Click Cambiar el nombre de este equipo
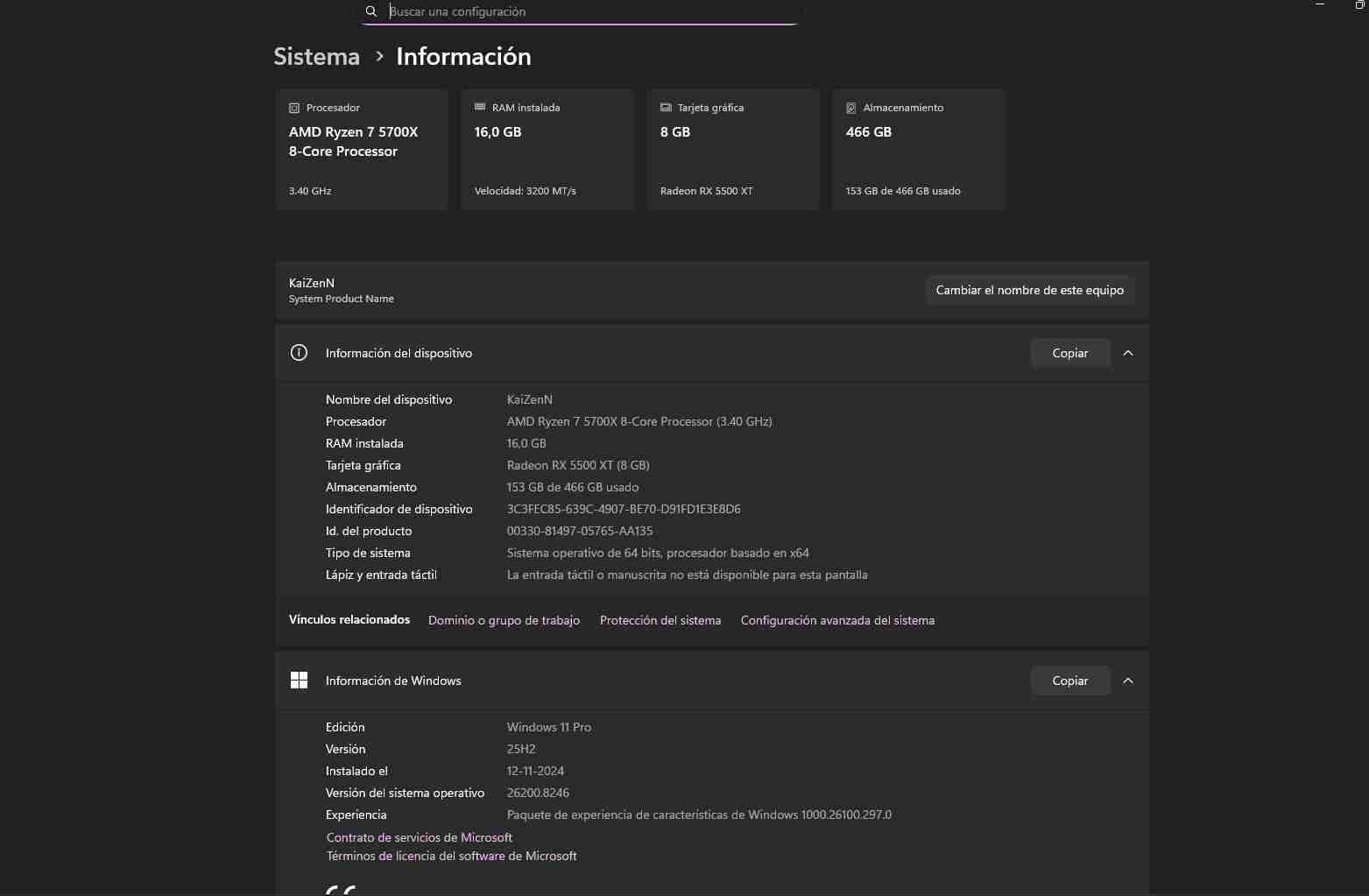Screen dimensions: 1369x896 click(x=1030, y=290)
